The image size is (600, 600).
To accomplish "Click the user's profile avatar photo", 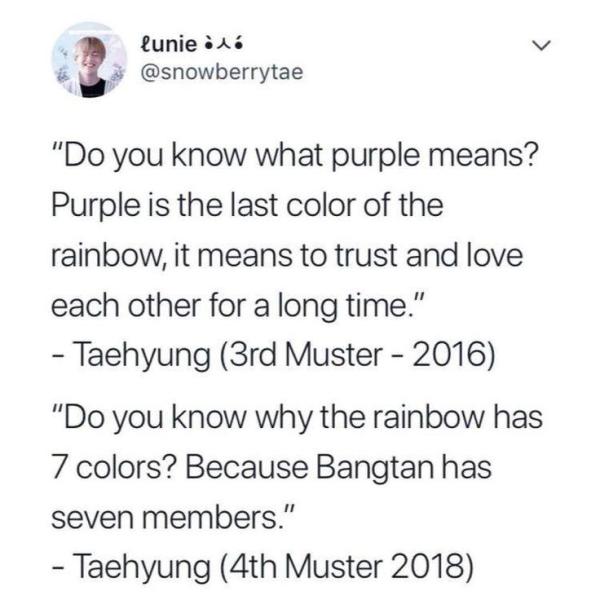I will tap(84, 61).
